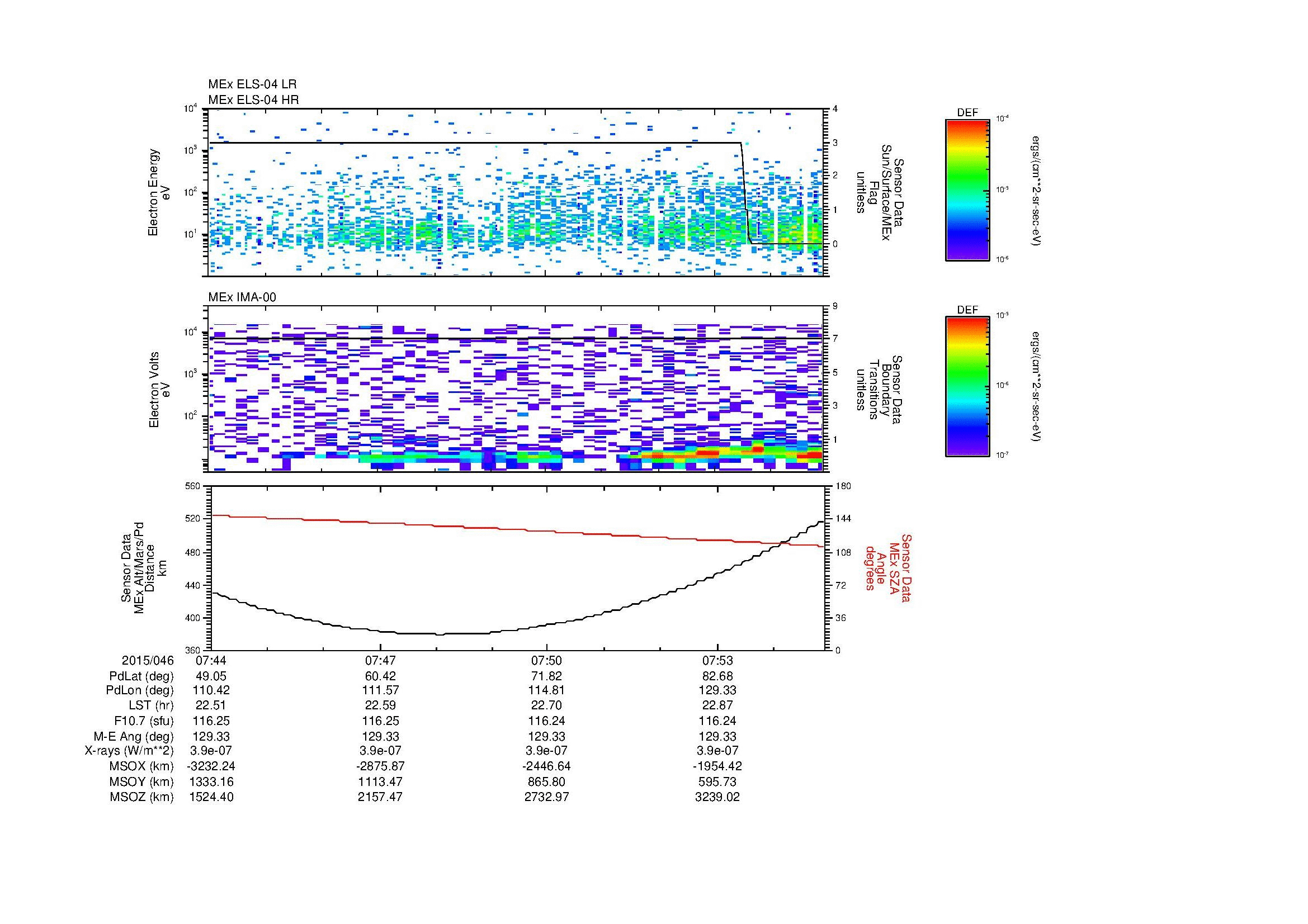This screenshot has height=924, width=1308.
Task: Click the MSOY value 1333.16
Action: coord(211,781)
